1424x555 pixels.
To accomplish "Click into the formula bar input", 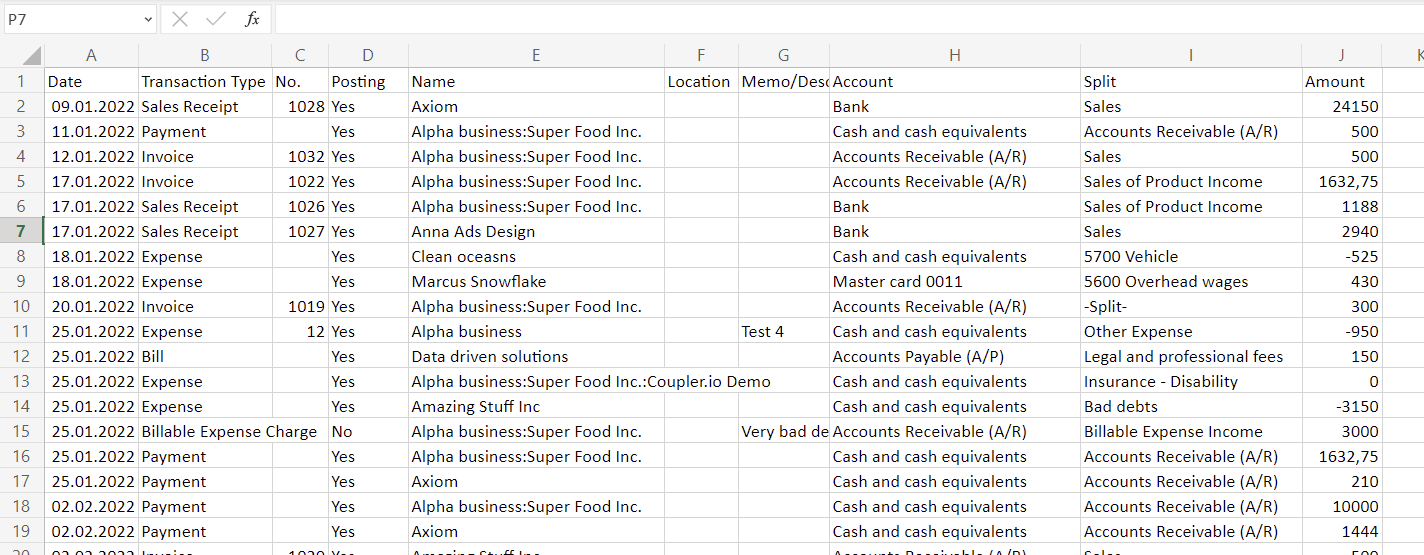I will [848, 19].
